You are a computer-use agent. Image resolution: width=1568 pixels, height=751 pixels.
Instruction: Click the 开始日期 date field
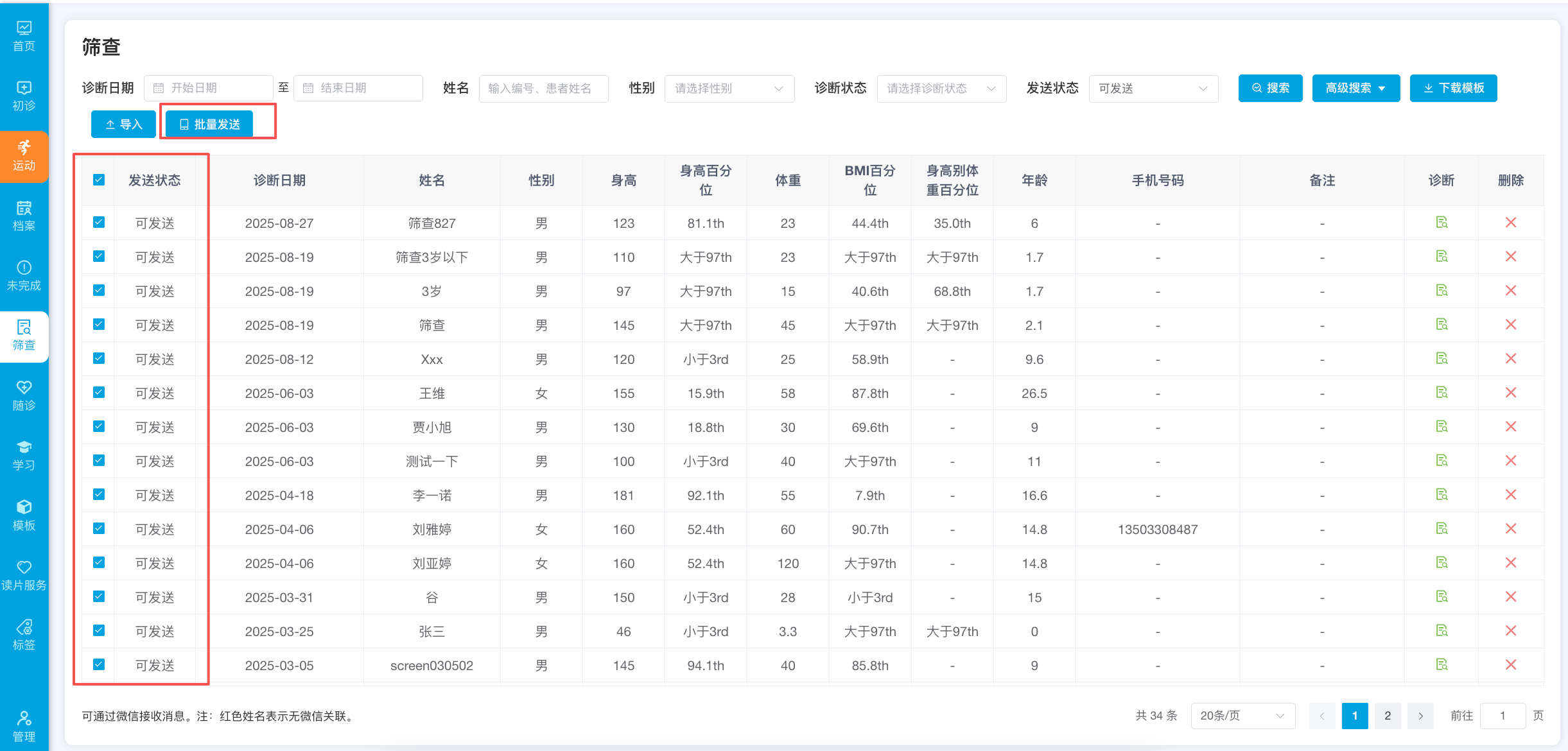tap(209, 88)
